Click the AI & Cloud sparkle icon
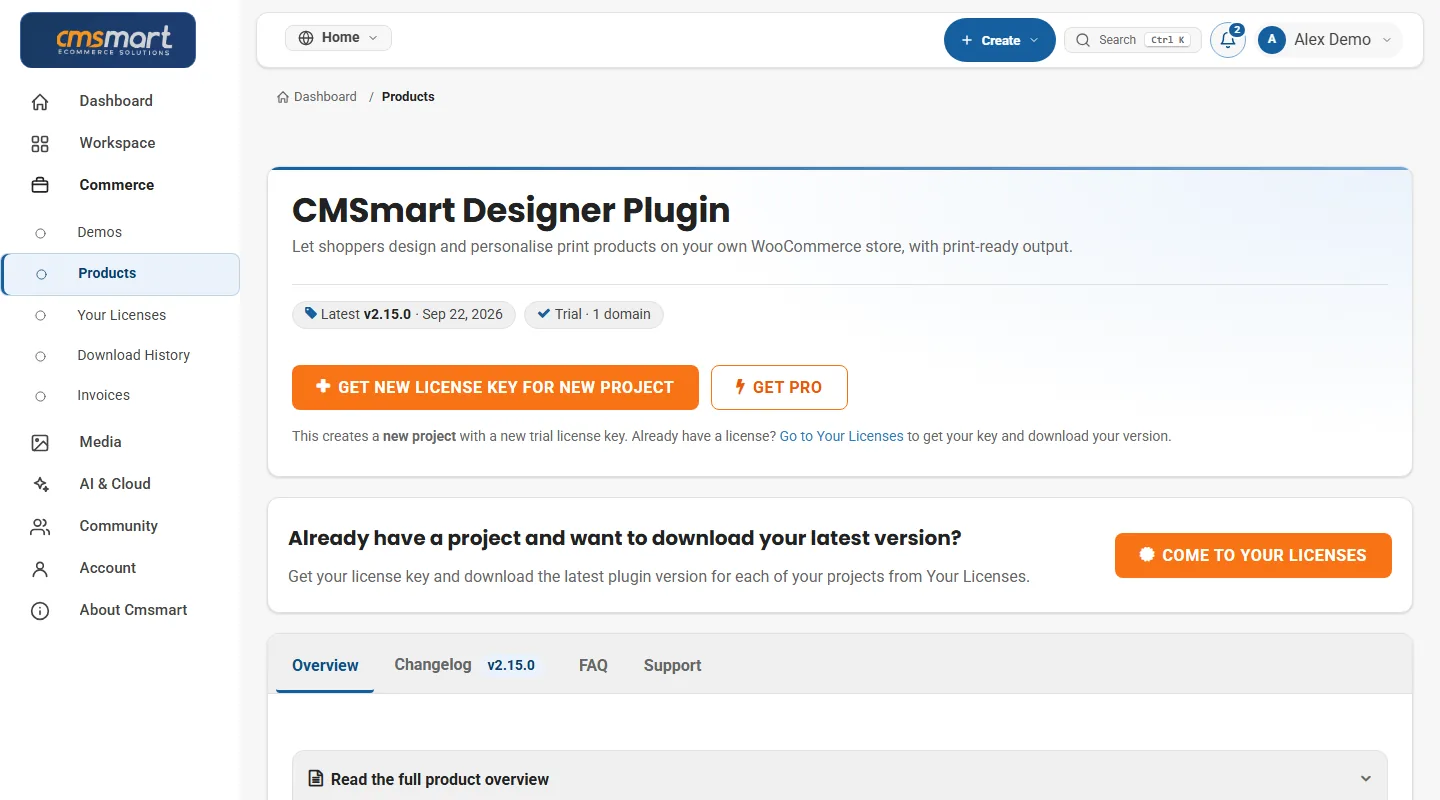This screenshot has width=1440, height=800. (40, 484)
